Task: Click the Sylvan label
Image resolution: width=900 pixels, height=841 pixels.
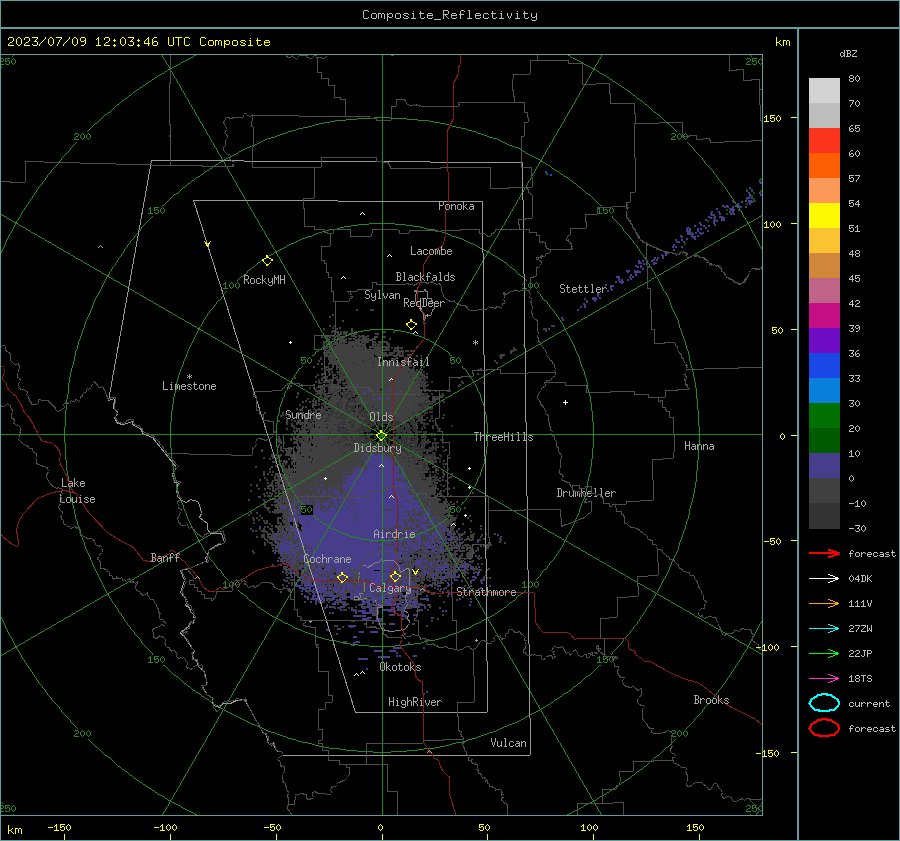Action: pyautogui.click(x=382, y=295)
